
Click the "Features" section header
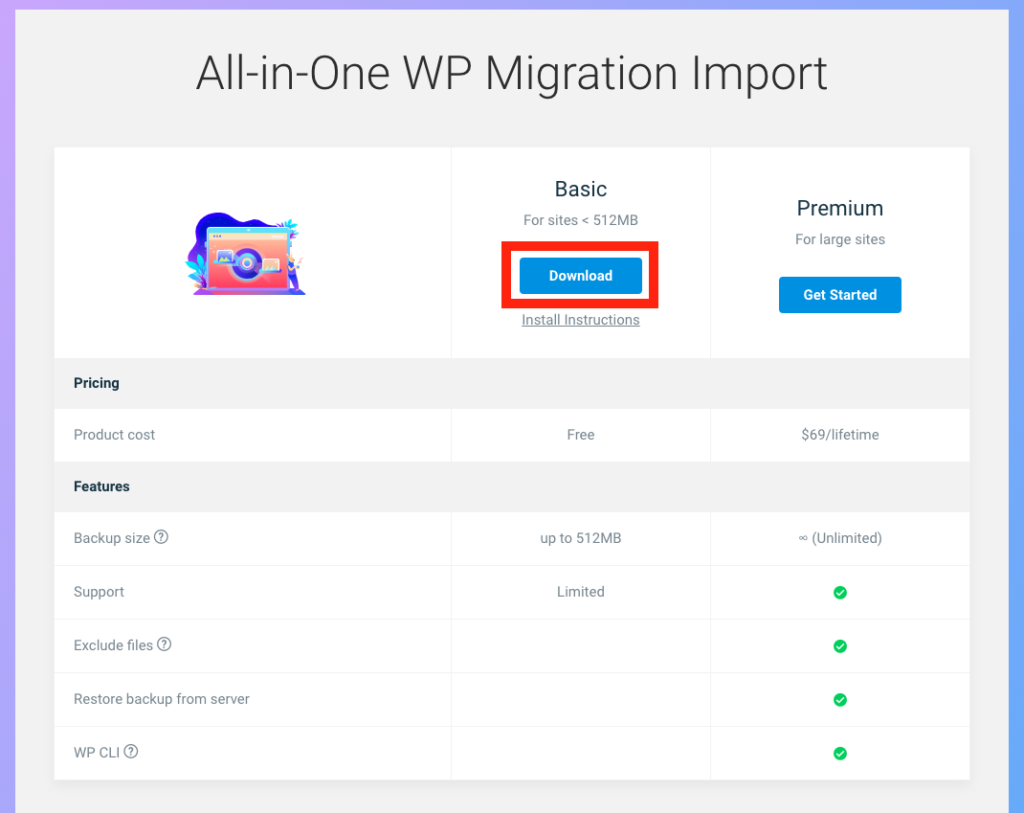pyautogui.click(x=102, y=486)
